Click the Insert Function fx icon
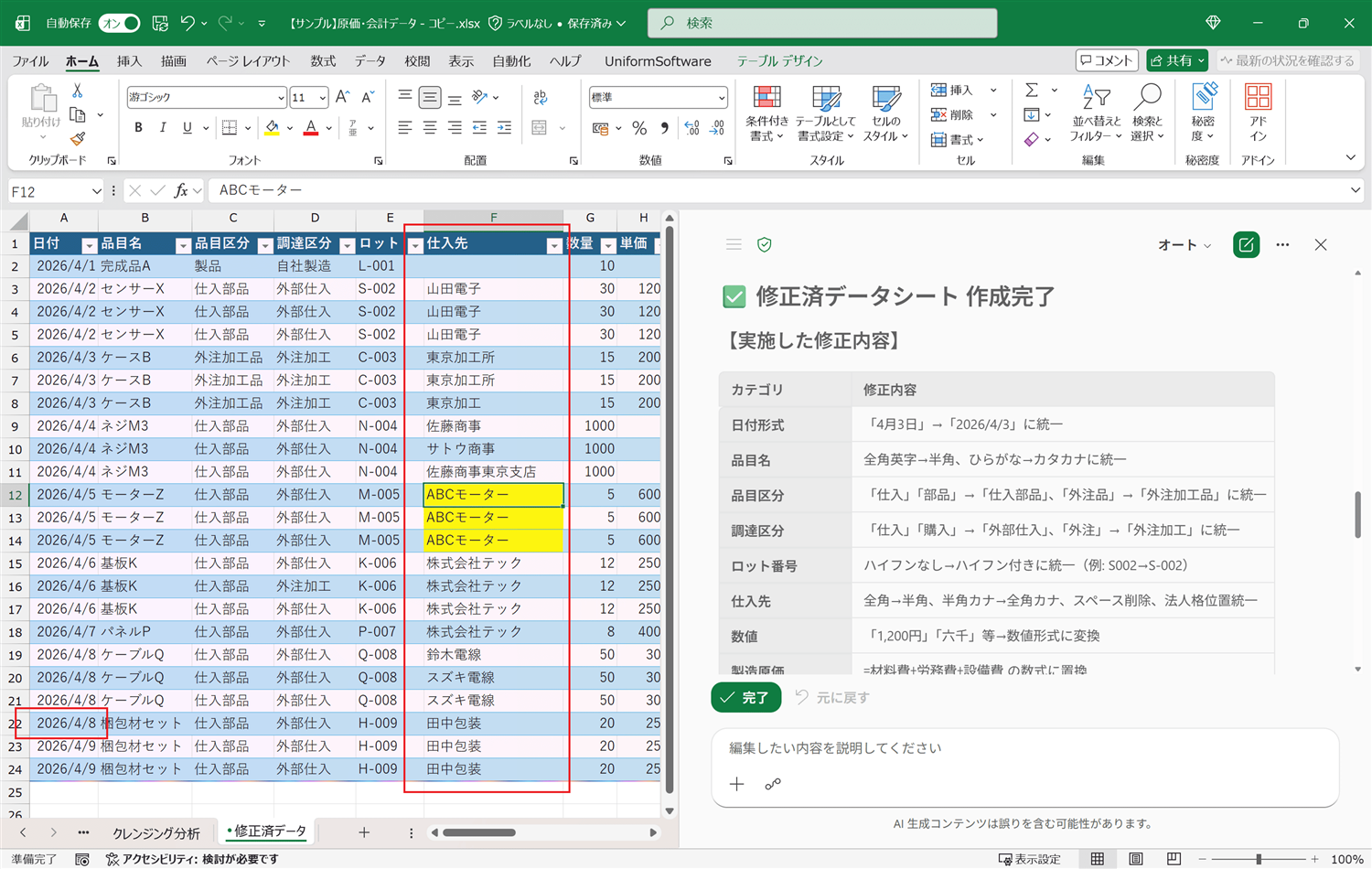Image resolution: width=1372 pixels, height=869 pixels. tap(181, 190)
